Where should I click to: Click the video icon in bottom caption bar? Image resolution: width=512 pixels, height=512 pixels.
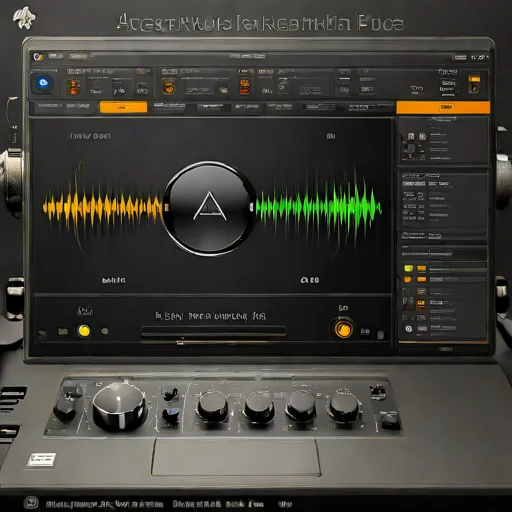[32, 502]
